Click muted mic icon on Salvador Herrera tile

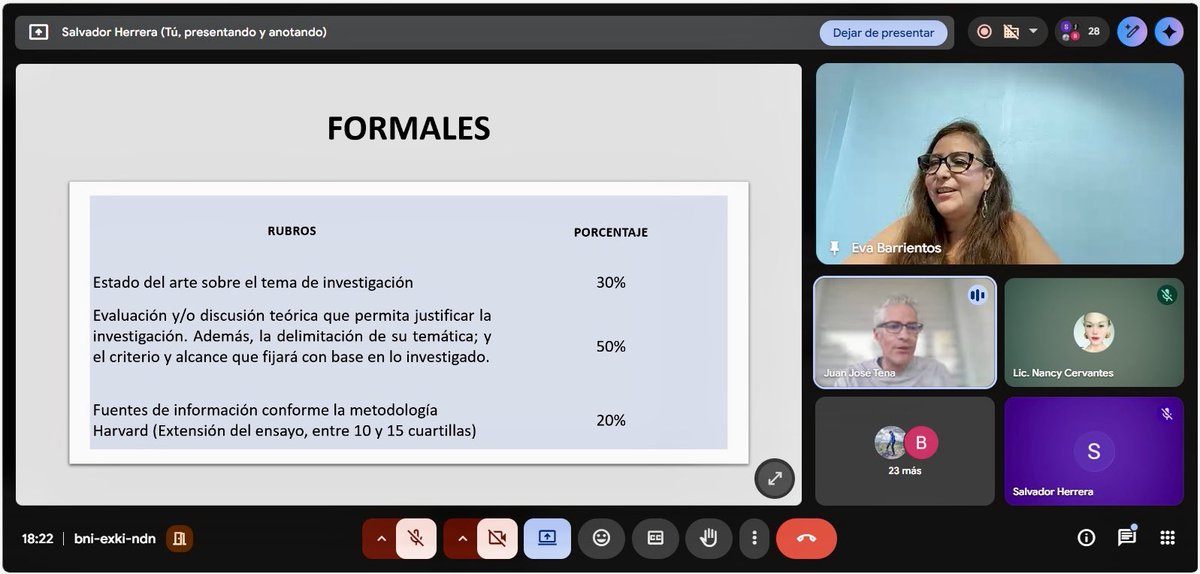click(x=1166, y=413)
